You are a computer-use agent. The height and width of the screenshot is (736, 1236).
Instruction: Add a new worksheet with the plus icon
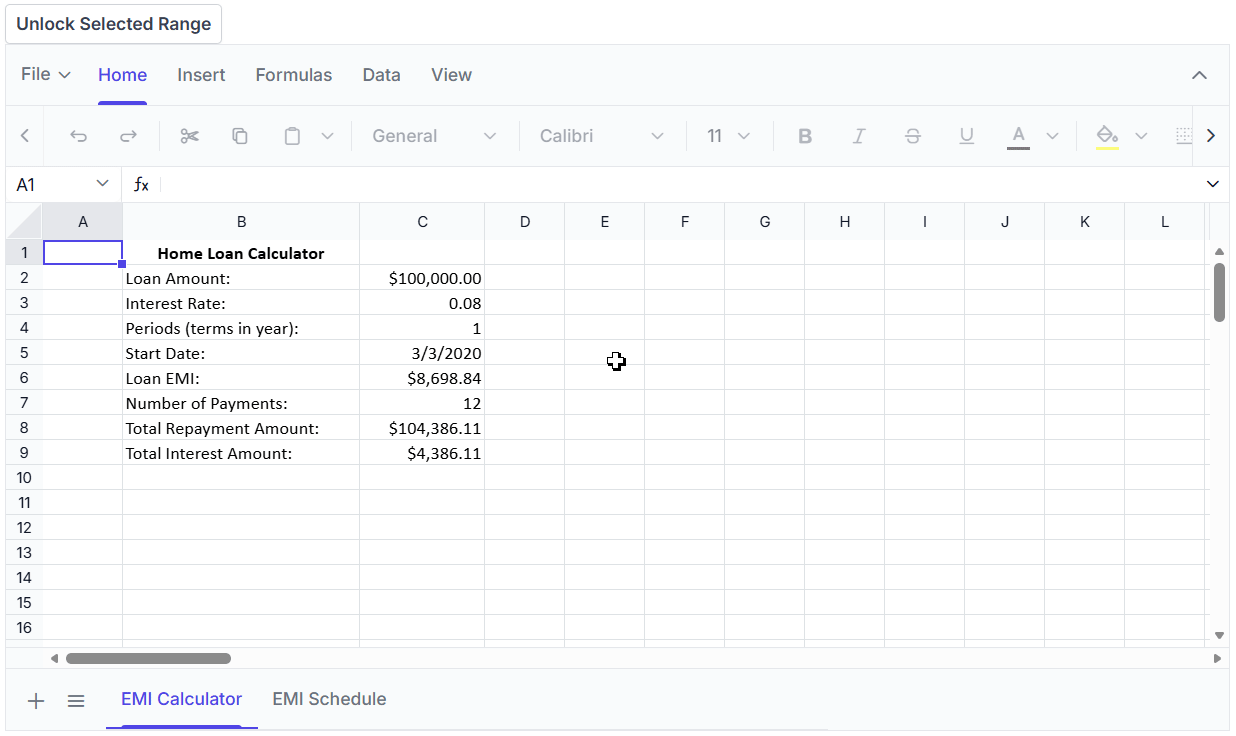click(36, 700)
